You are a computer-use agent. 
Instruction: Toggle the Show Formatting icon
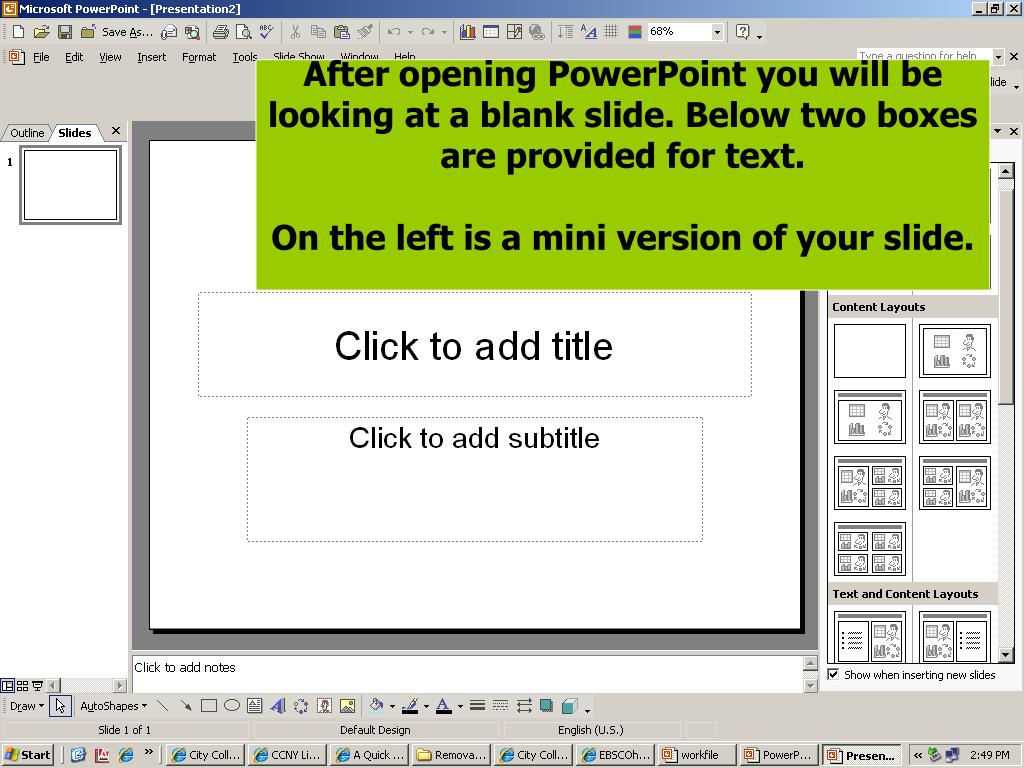pos(588,31)
